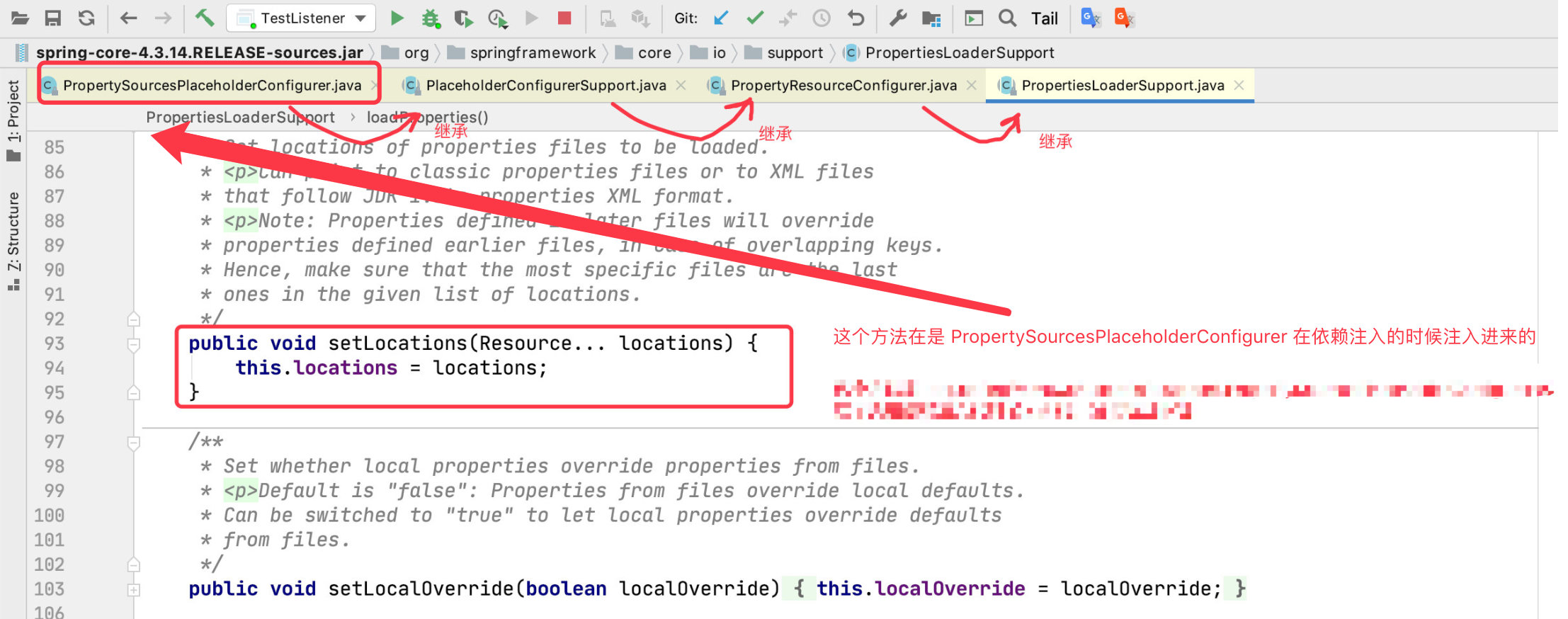Open the Project tool window sidebar
This screenshot has height=619, width=1568.
point(13,120)
